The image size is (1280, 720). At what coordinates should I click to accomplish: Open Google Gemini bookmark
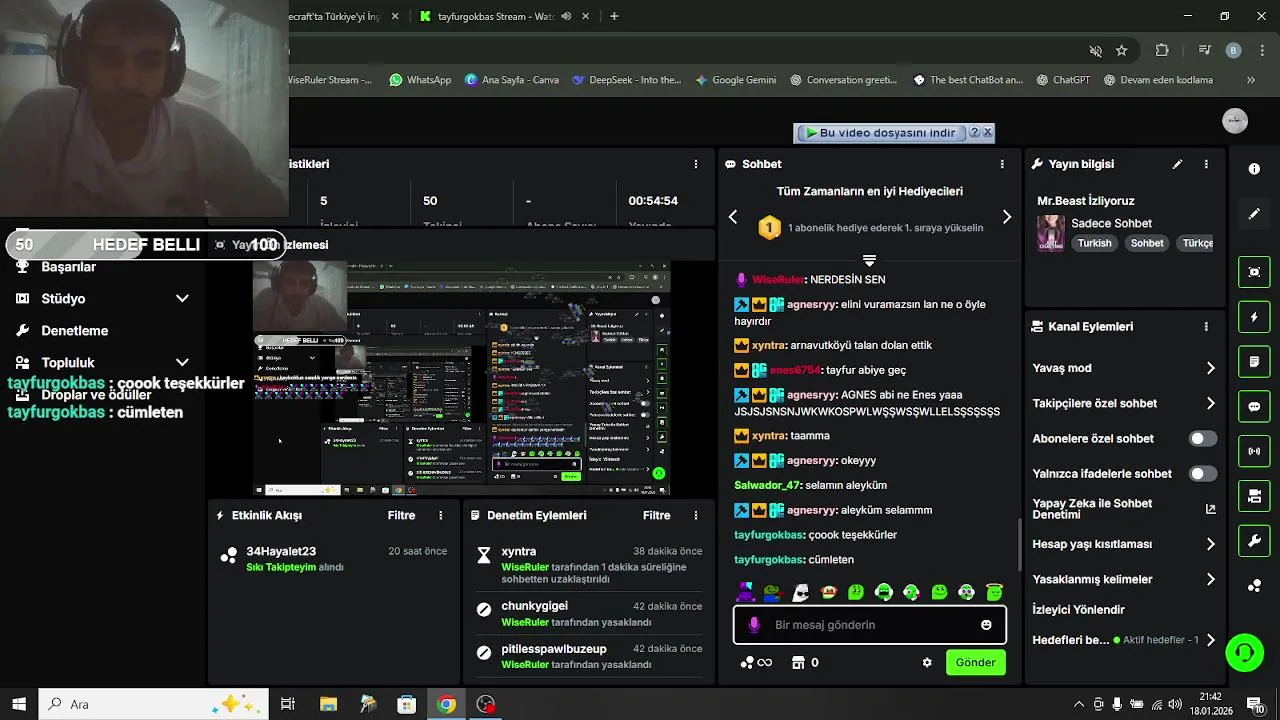[x=736, y=80]
